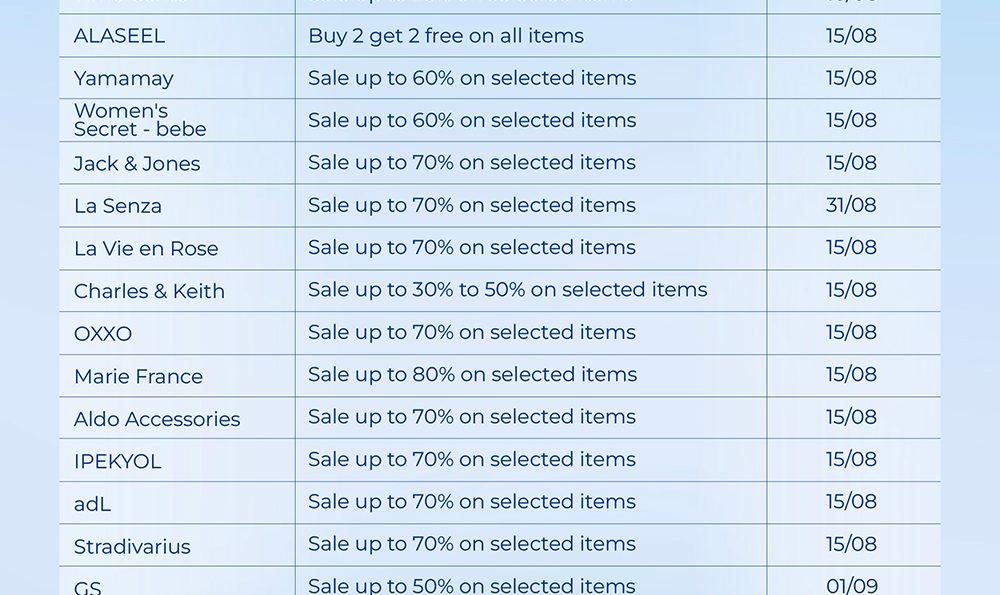Click the 31/08 end date
This screenshot has height=595, width=1000.
(x=851, y=205)
